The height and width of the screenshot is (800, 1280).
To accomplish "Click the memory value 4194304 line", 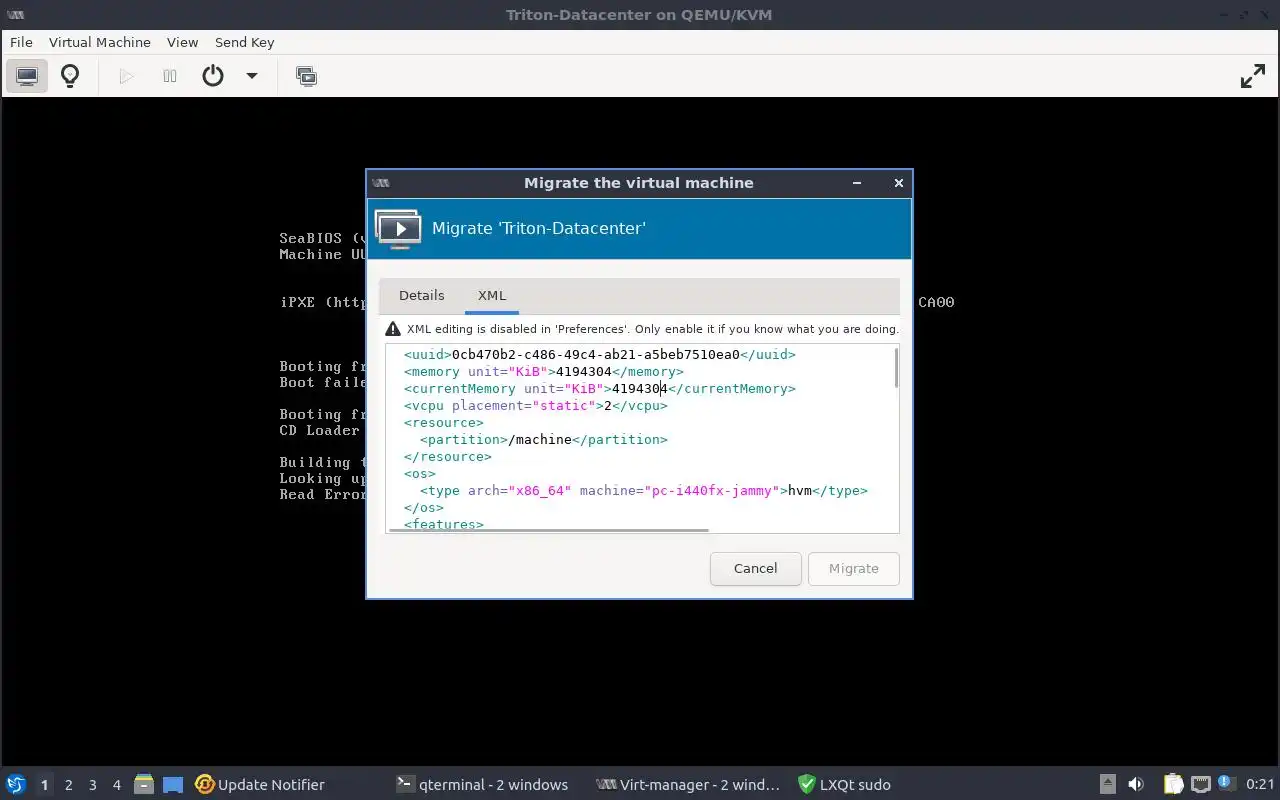I will (544, 371).
